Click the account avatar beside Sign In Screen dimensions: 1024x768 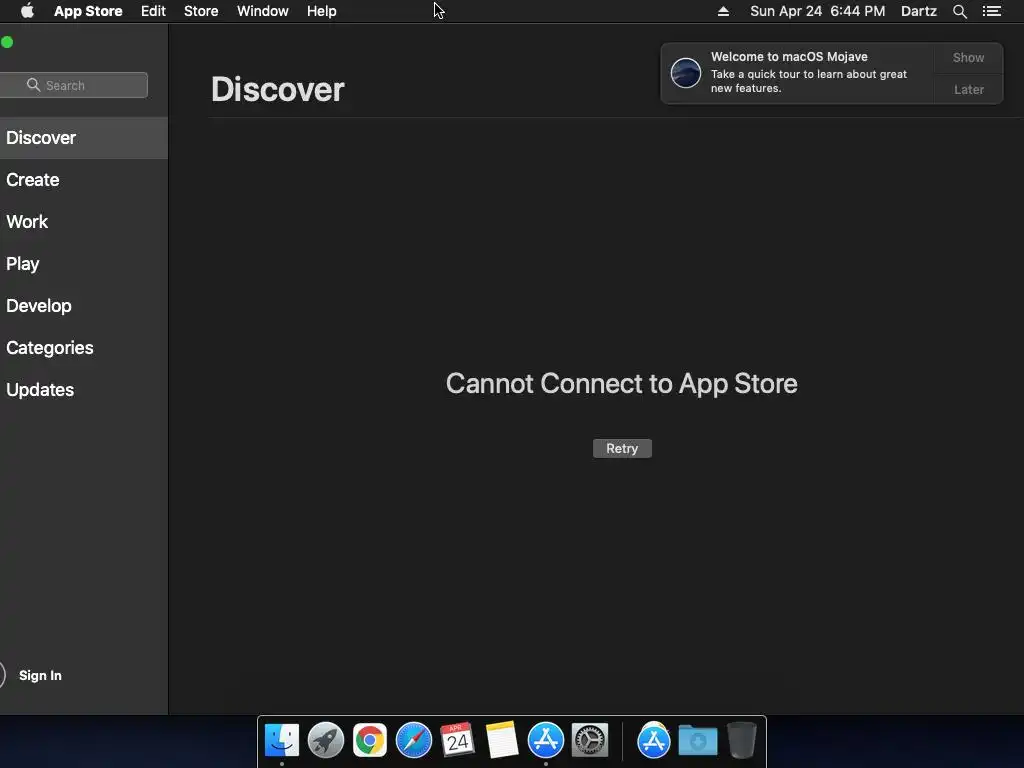click(2, 675)
